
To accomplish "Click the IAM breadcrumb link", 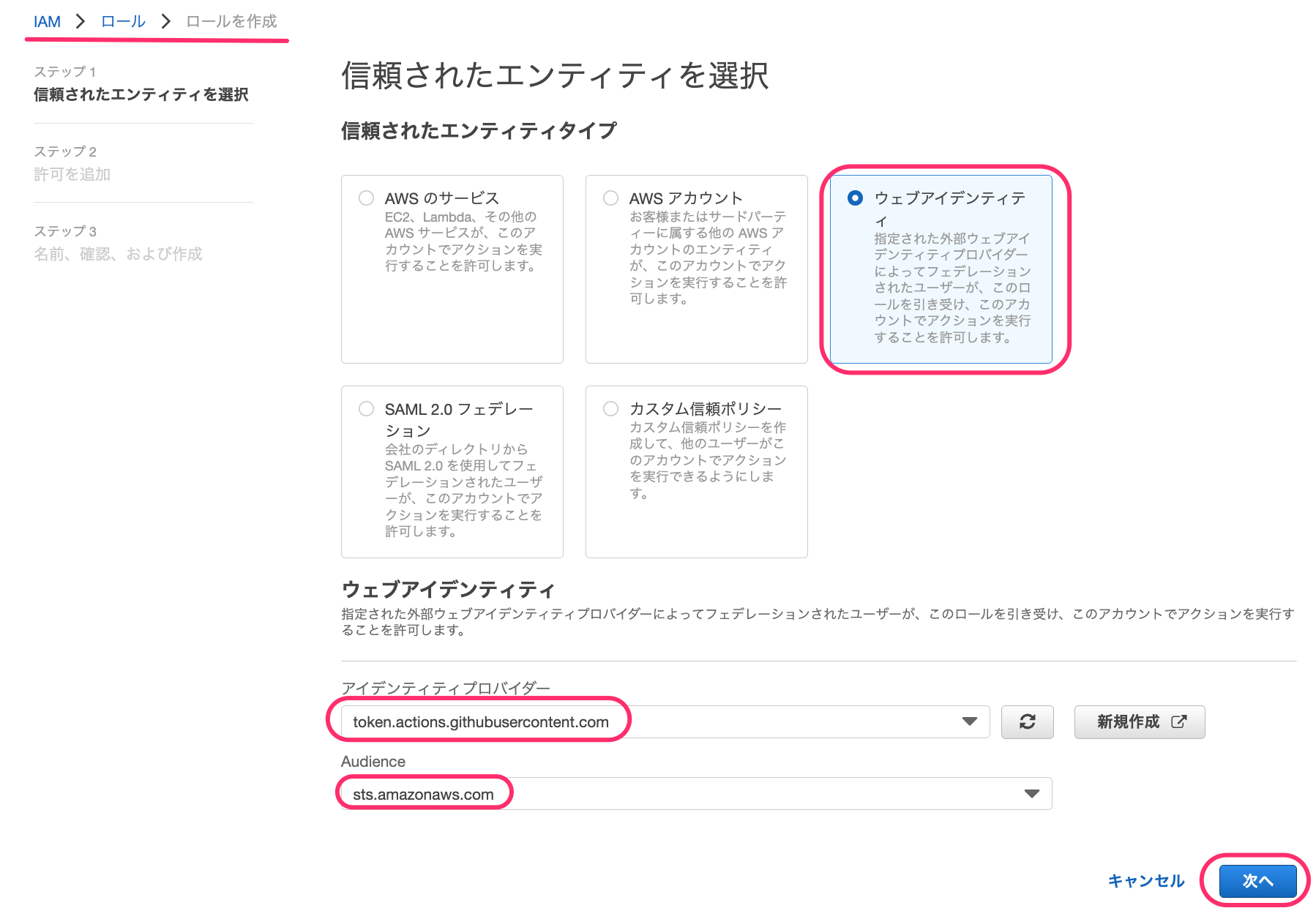I will pyautogui.click(x=47, y=22).
